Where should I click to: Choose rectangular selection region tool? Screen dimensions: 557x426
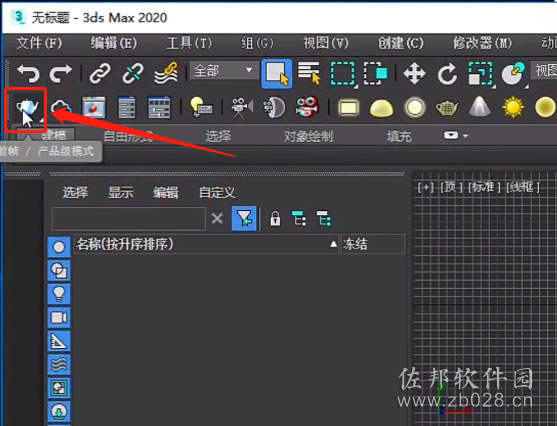click(343, 74)
